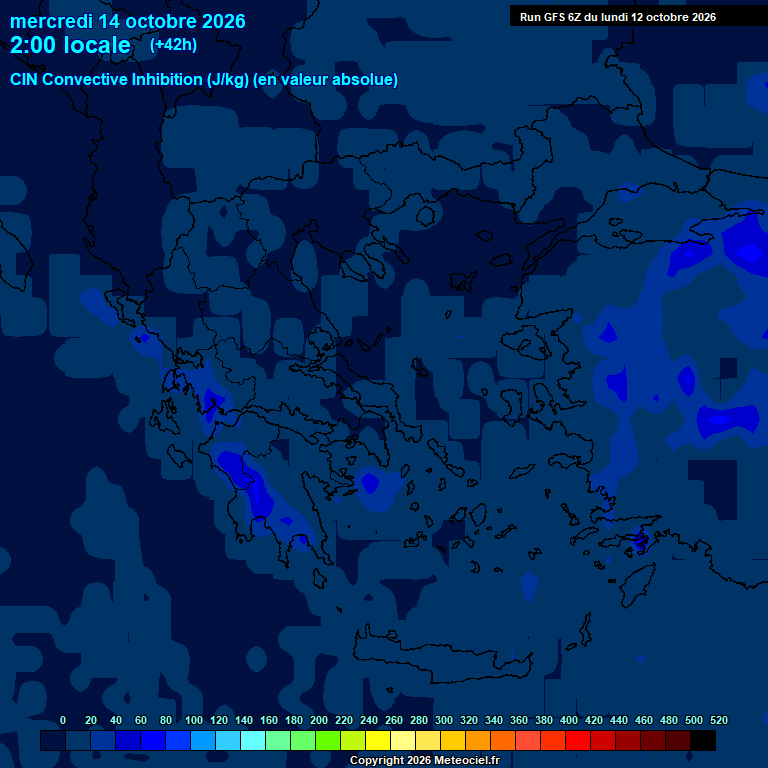768x768 pixels.
Task: Click the legend value '20'
Action: 91,720
